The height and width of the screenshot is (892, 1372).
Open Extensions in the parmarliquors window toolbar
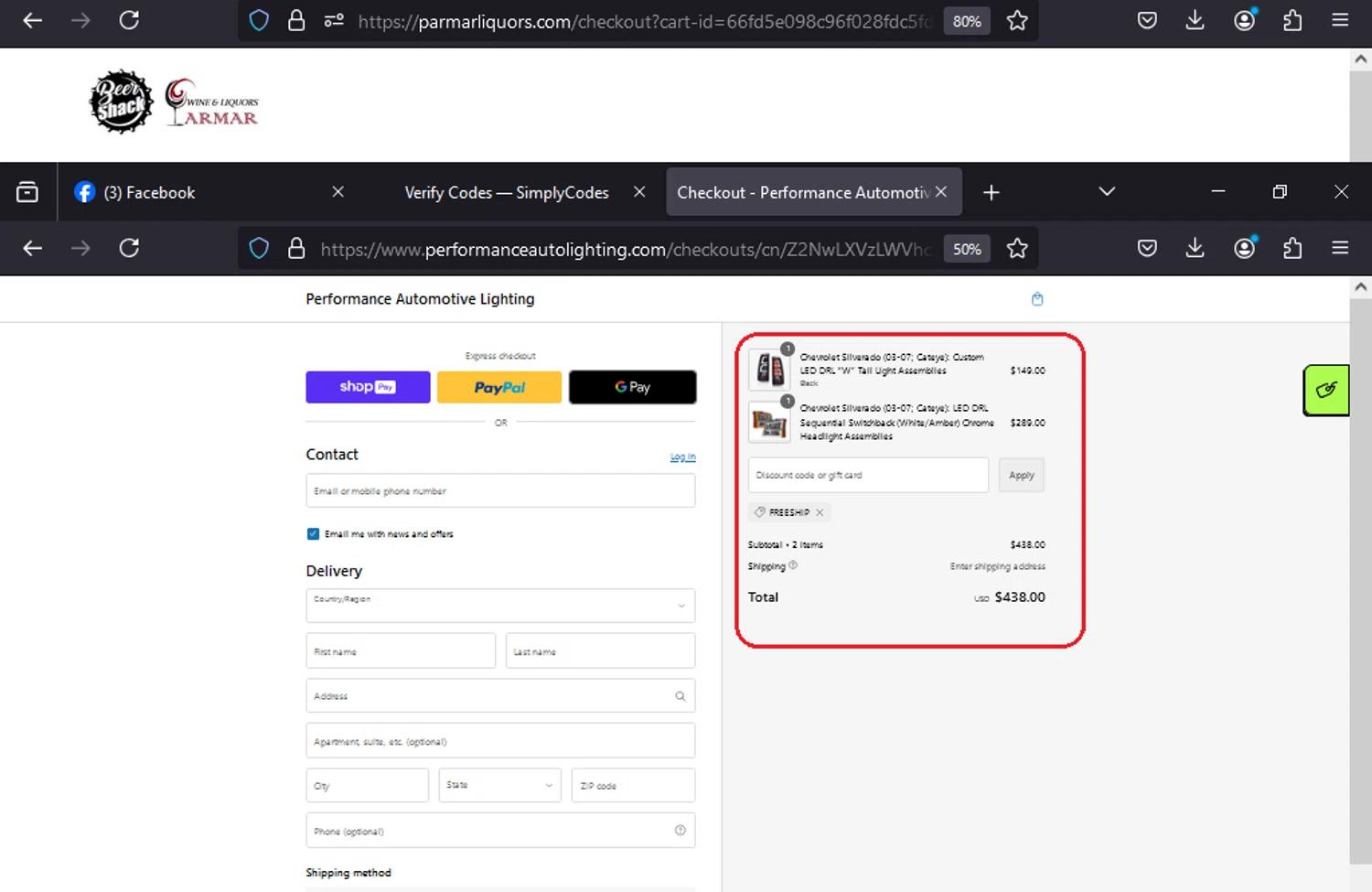[1292, 20]
